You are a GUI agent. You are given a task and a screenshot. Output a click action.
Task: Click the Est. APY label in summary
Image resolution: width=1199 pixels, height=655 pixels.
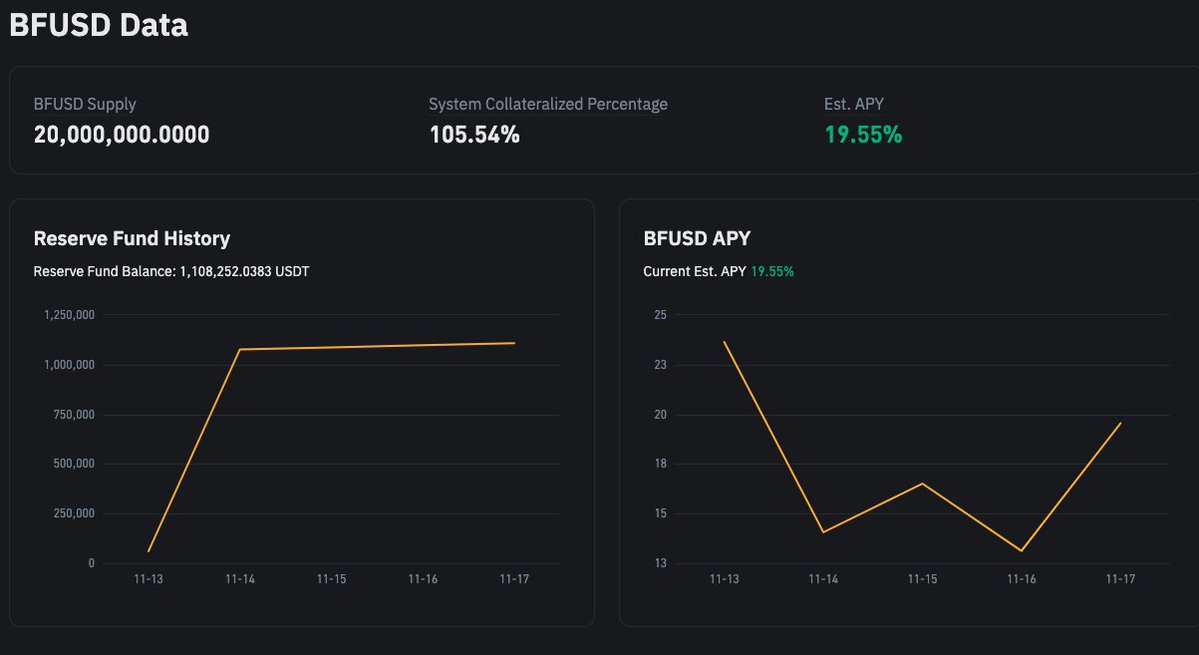(854, 104)
